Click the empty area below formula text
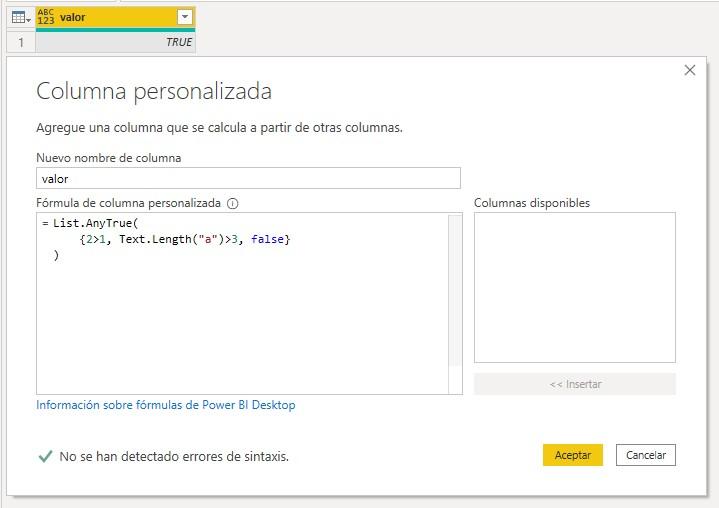This screenshot has height=508, width=719. pos(240,330)
